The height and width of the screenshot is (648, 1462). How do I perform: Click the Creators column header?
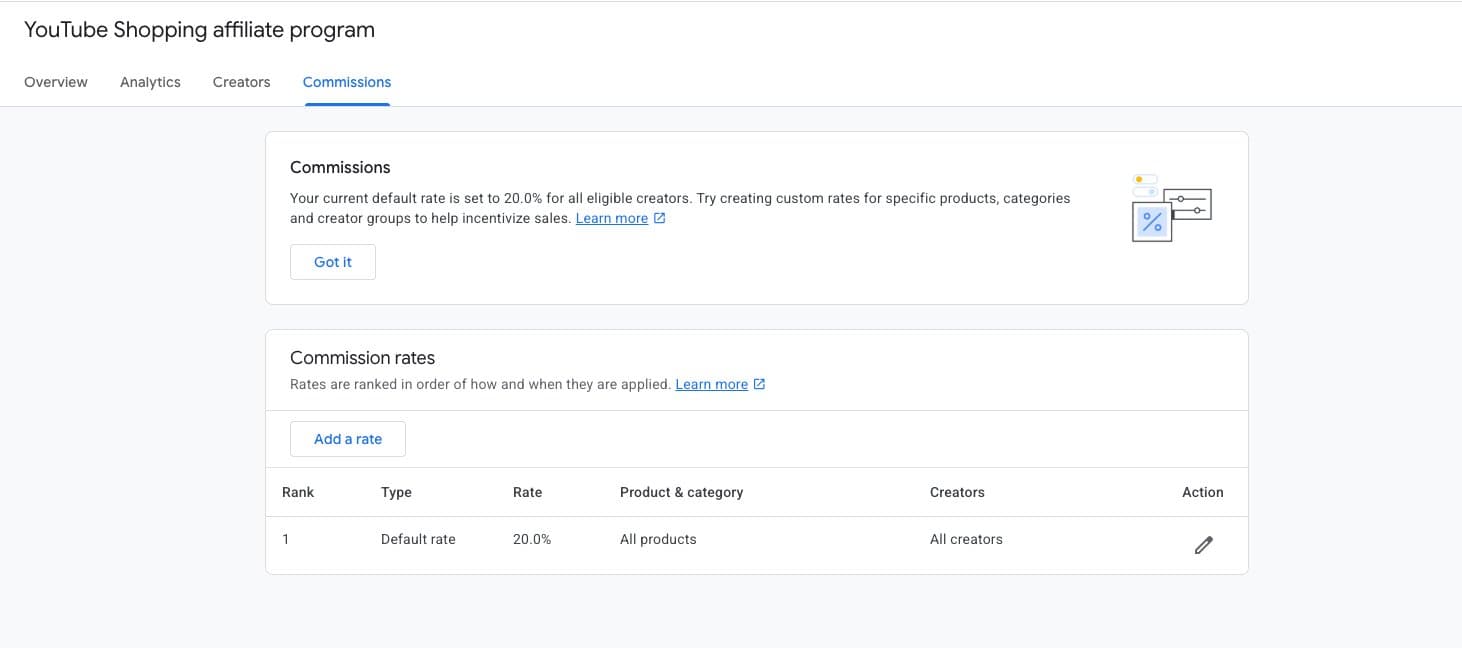tap(957, 492)
